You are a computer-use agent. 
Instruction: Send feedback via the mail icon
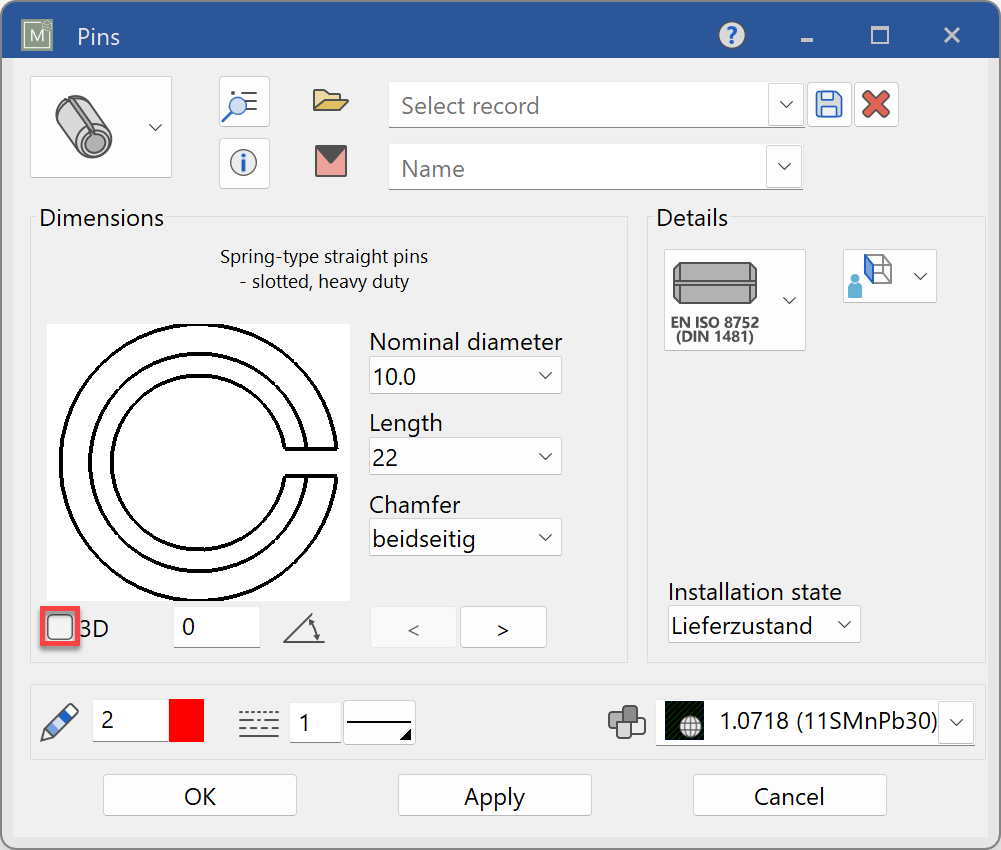[x=330, y=162]
